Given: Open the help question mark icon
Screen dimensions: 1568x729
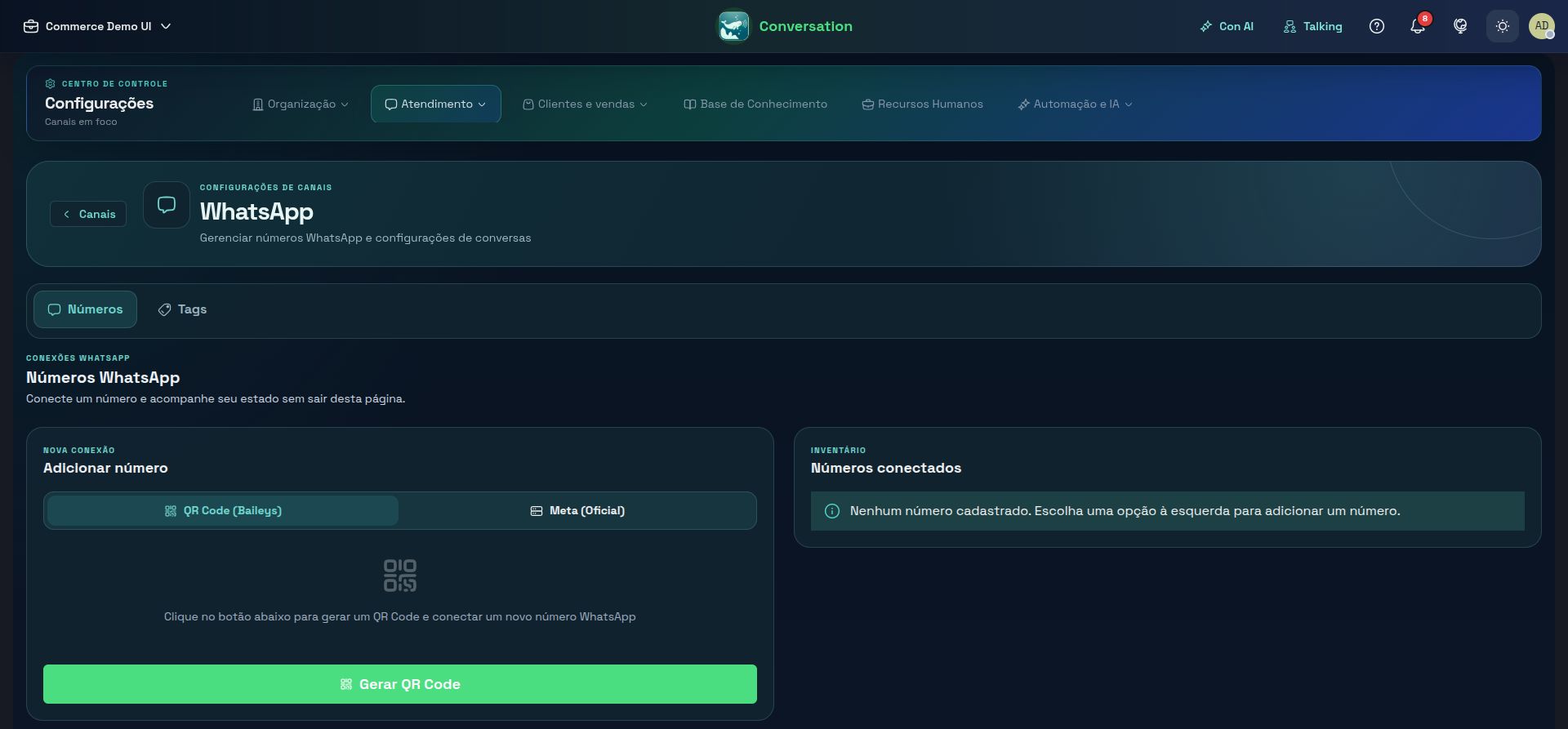Looking at the screenshot, I should tap(1377, 26).
